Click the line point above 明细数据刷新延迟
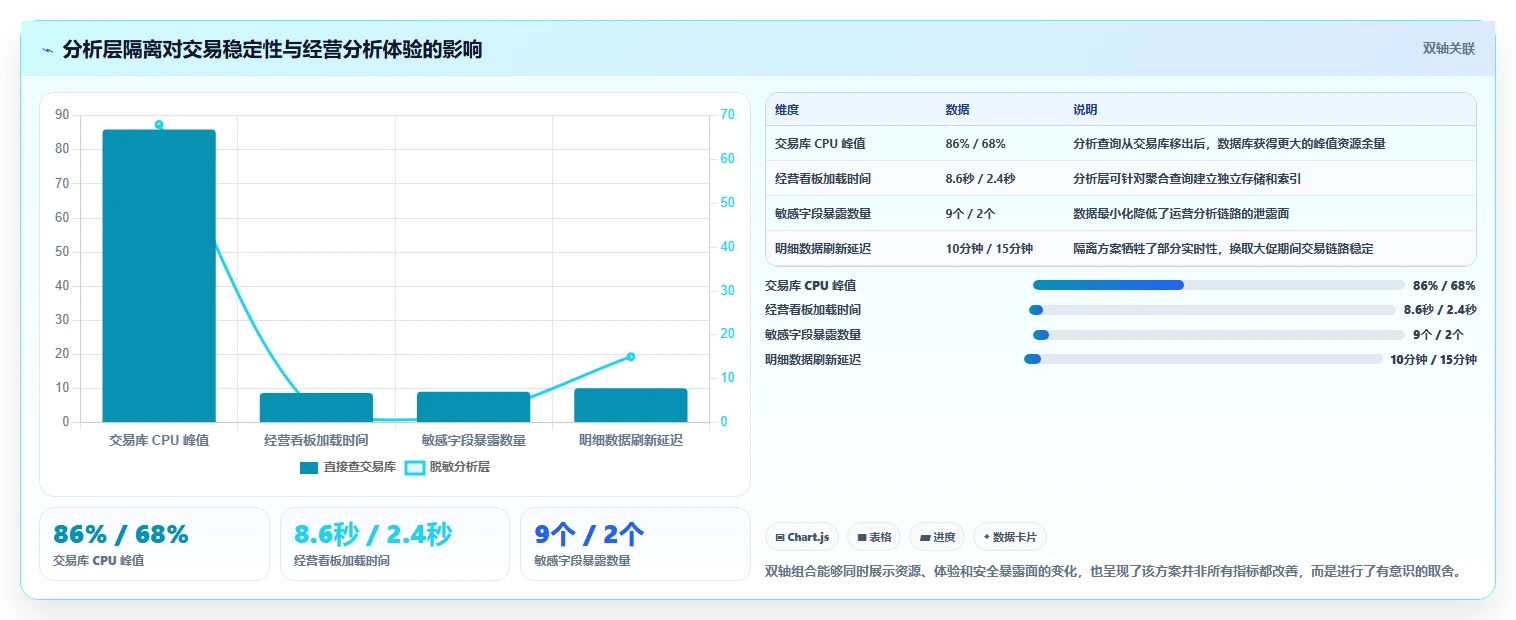Screen dimensions: 1516x620 [x=631, y=356]
